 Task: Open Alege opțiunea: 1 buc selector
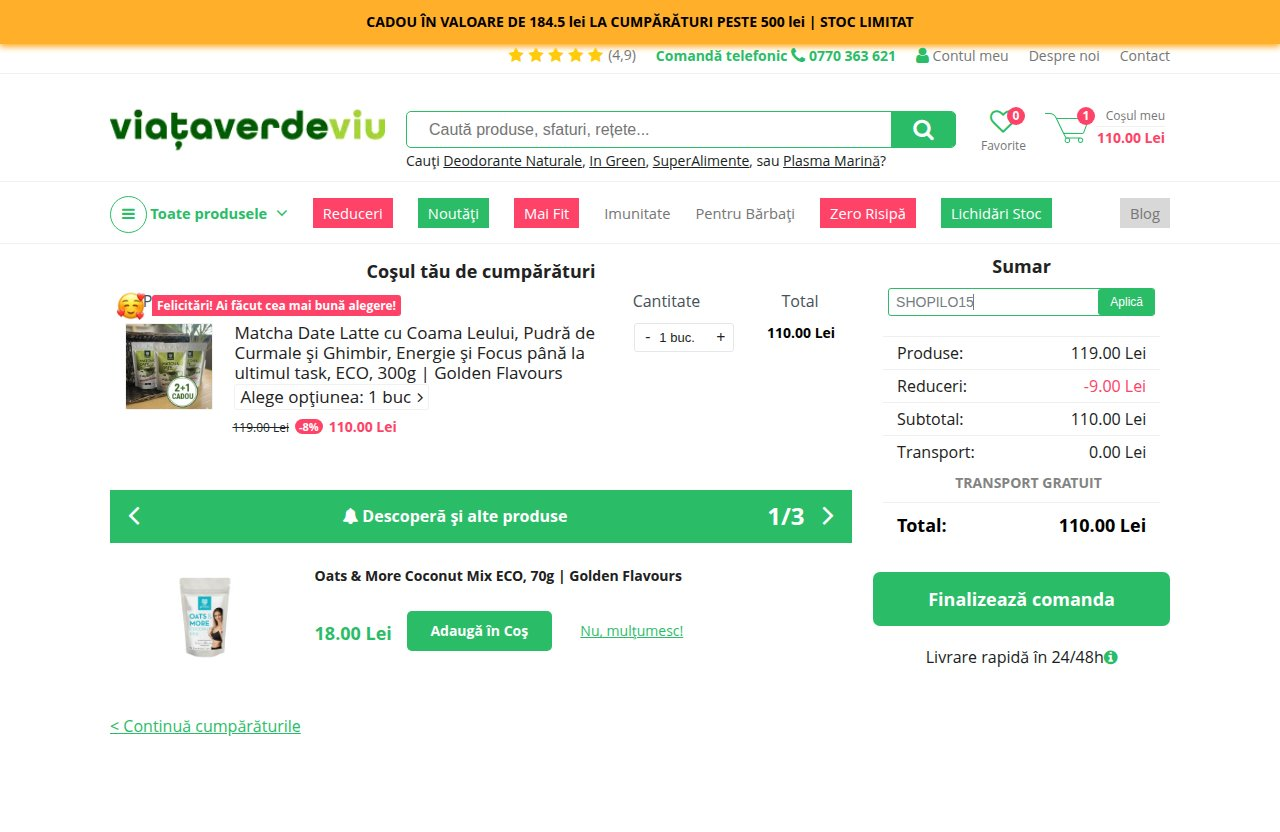coord(332,397)
